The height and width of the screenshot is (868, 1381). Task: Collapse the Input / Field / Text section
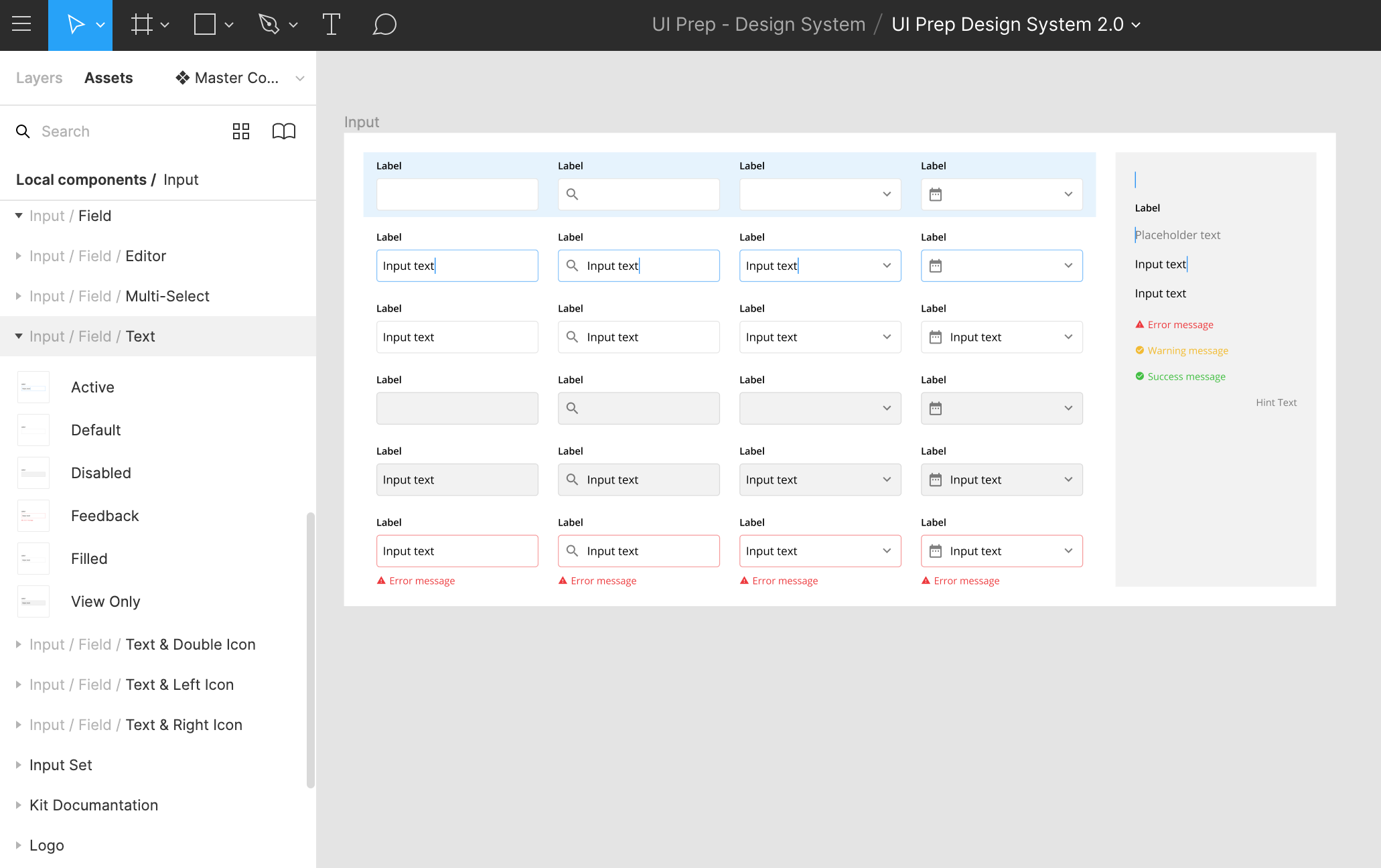coord(19,336)
